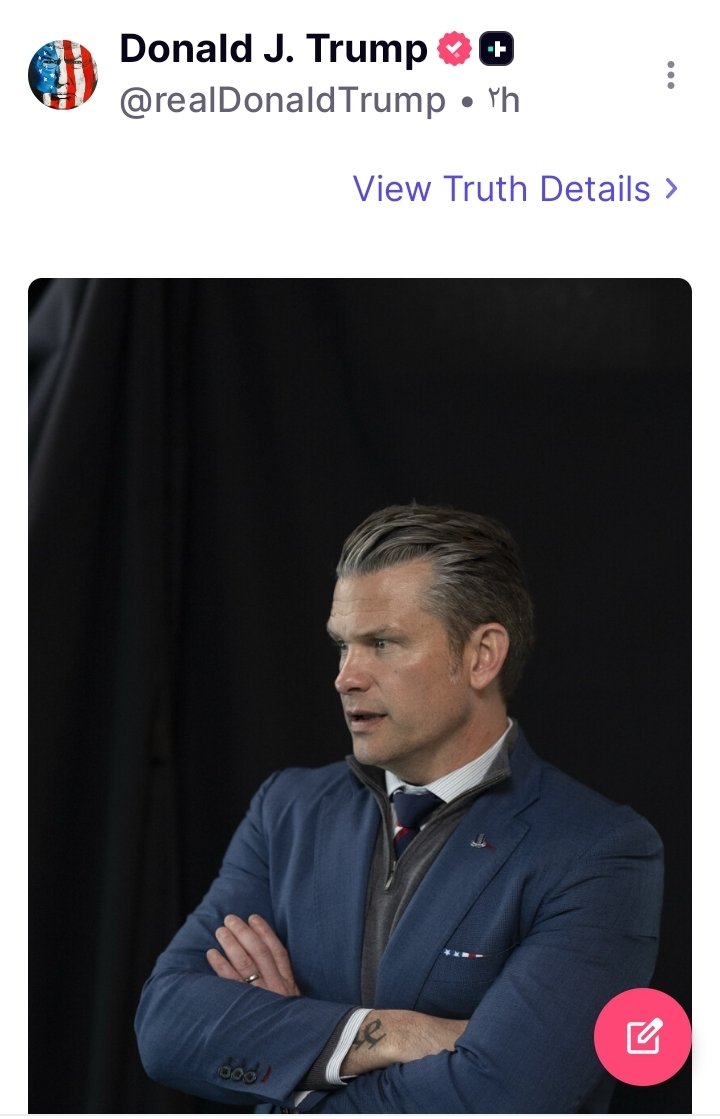Image resolution: width=720 pixels, height=1119 pixels.
Task: Visit the @realDonaldTrump handle
Action: pyautogui.click(x=283, y=101)
